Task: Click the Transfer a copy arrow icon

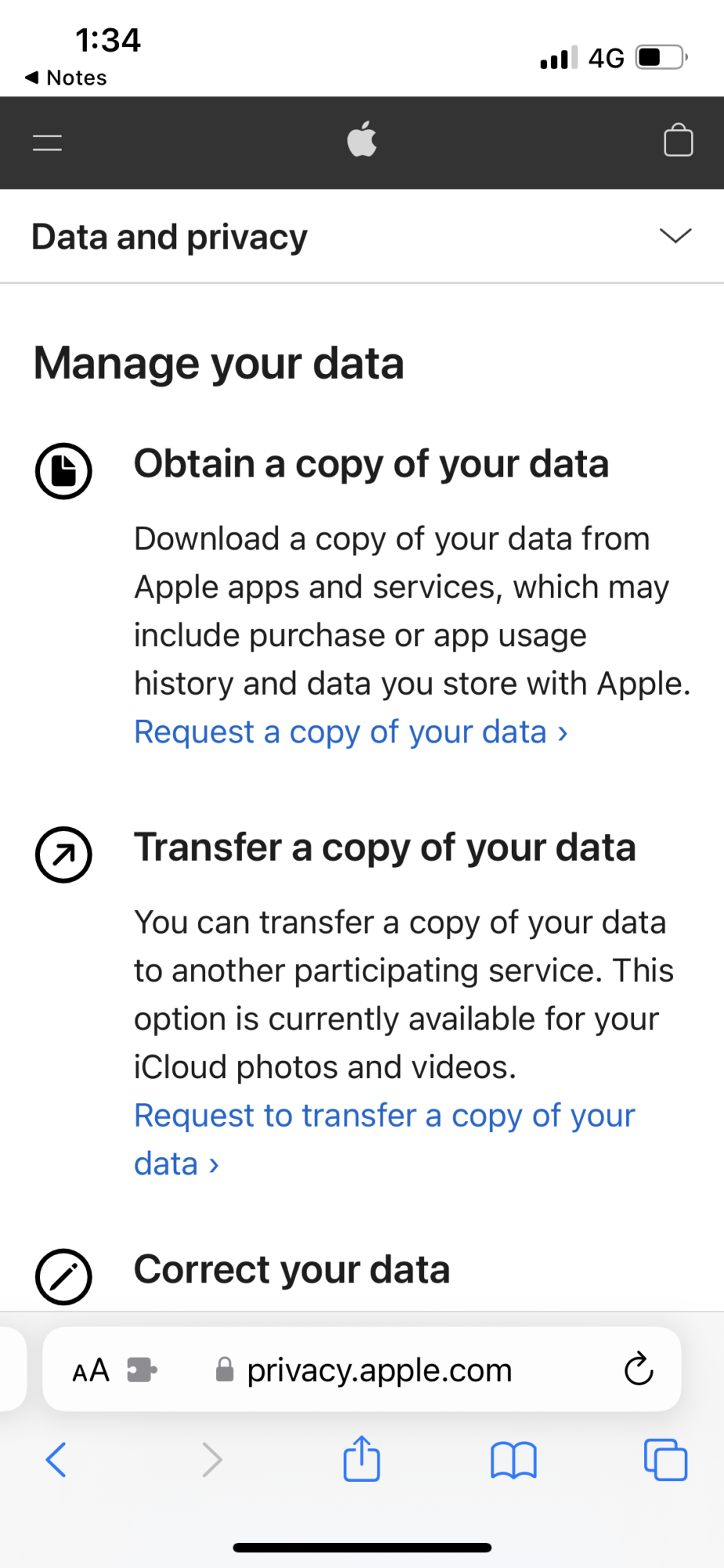Action: [63, 855]
